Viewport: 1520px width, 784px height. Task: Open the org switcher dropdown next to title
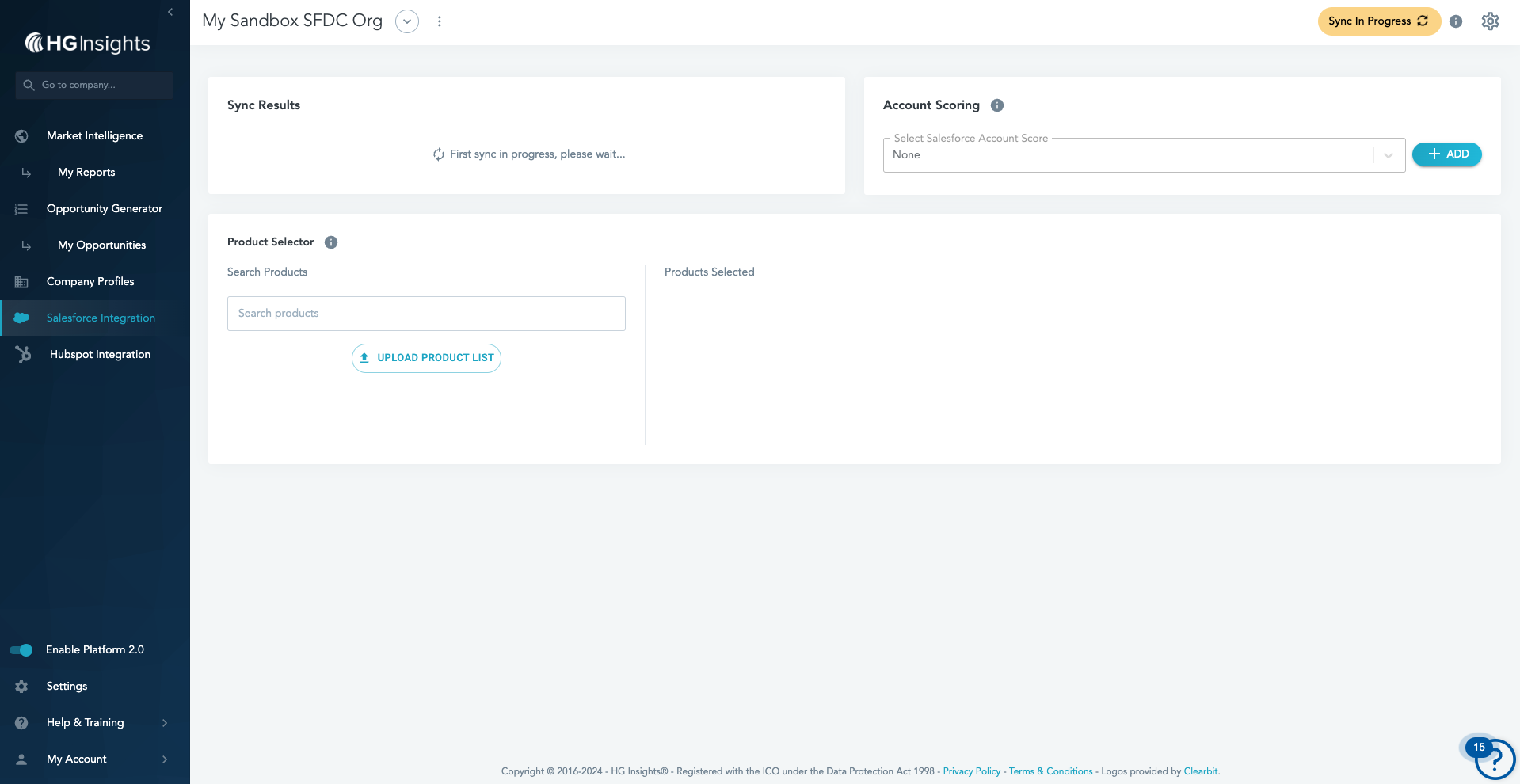pos(407,21)
